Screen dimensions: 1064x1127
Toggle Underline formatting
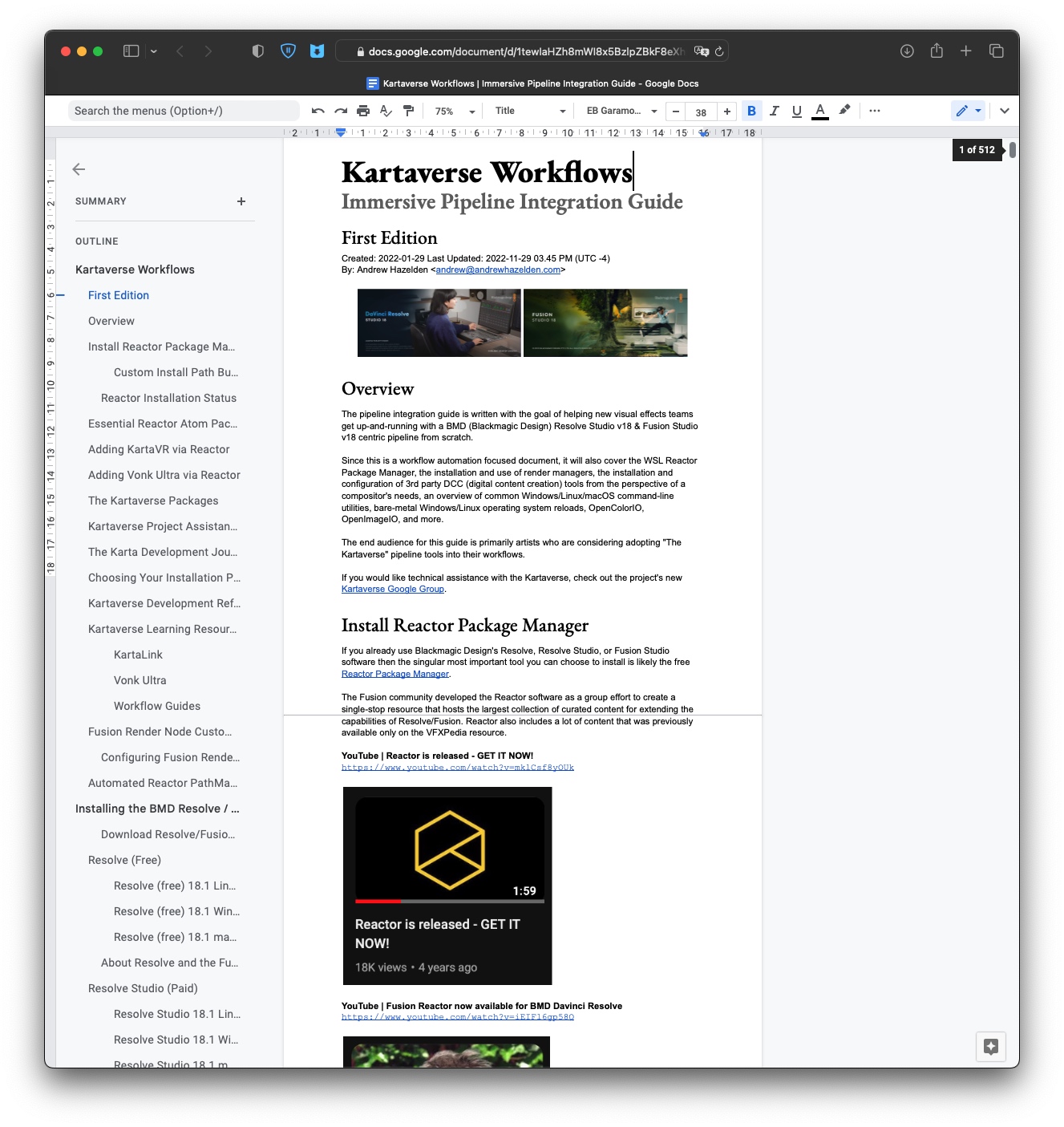point(797,111)
